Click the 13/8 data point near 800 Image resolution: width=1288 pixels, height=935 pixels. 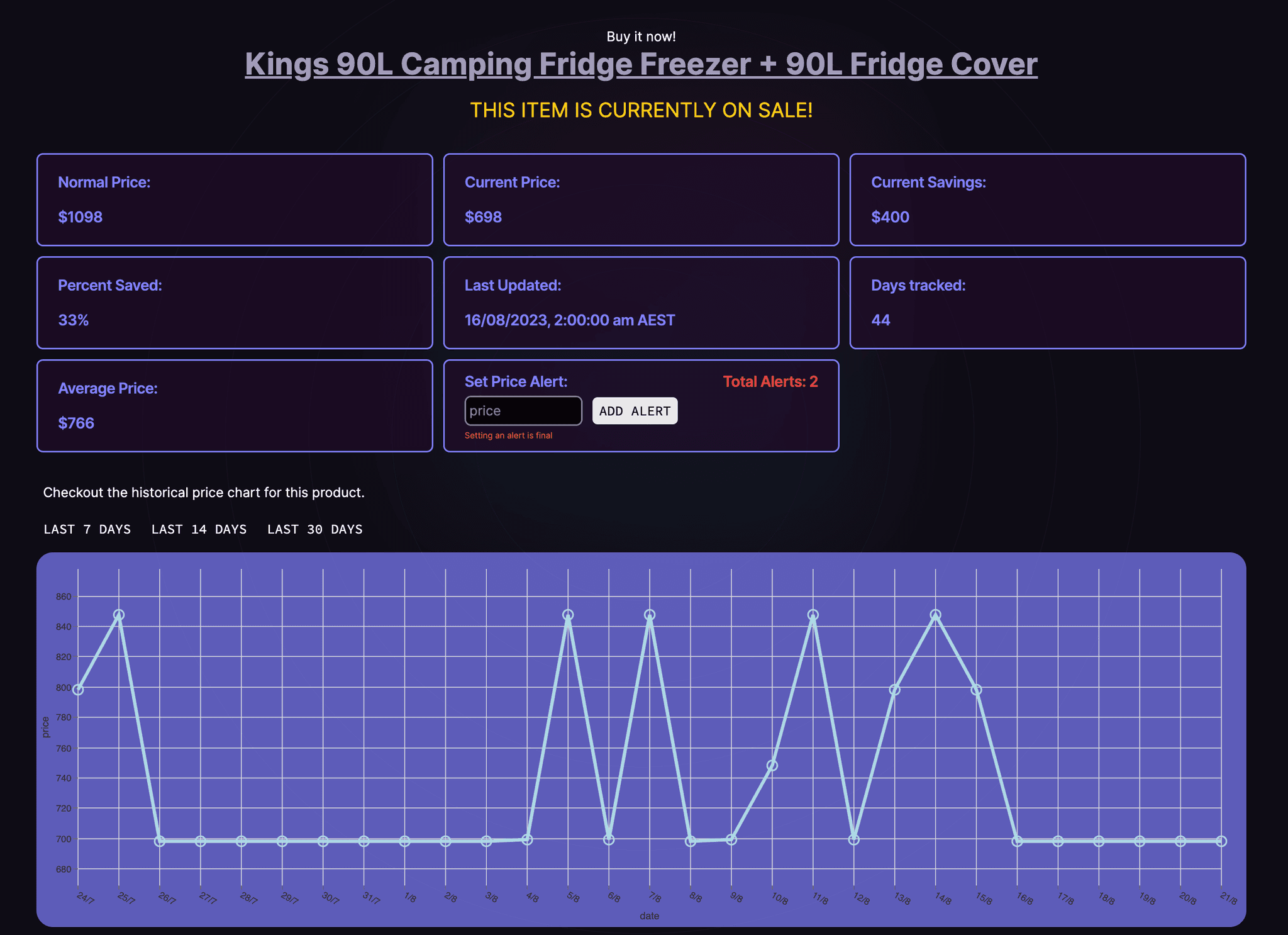point(894,690)
